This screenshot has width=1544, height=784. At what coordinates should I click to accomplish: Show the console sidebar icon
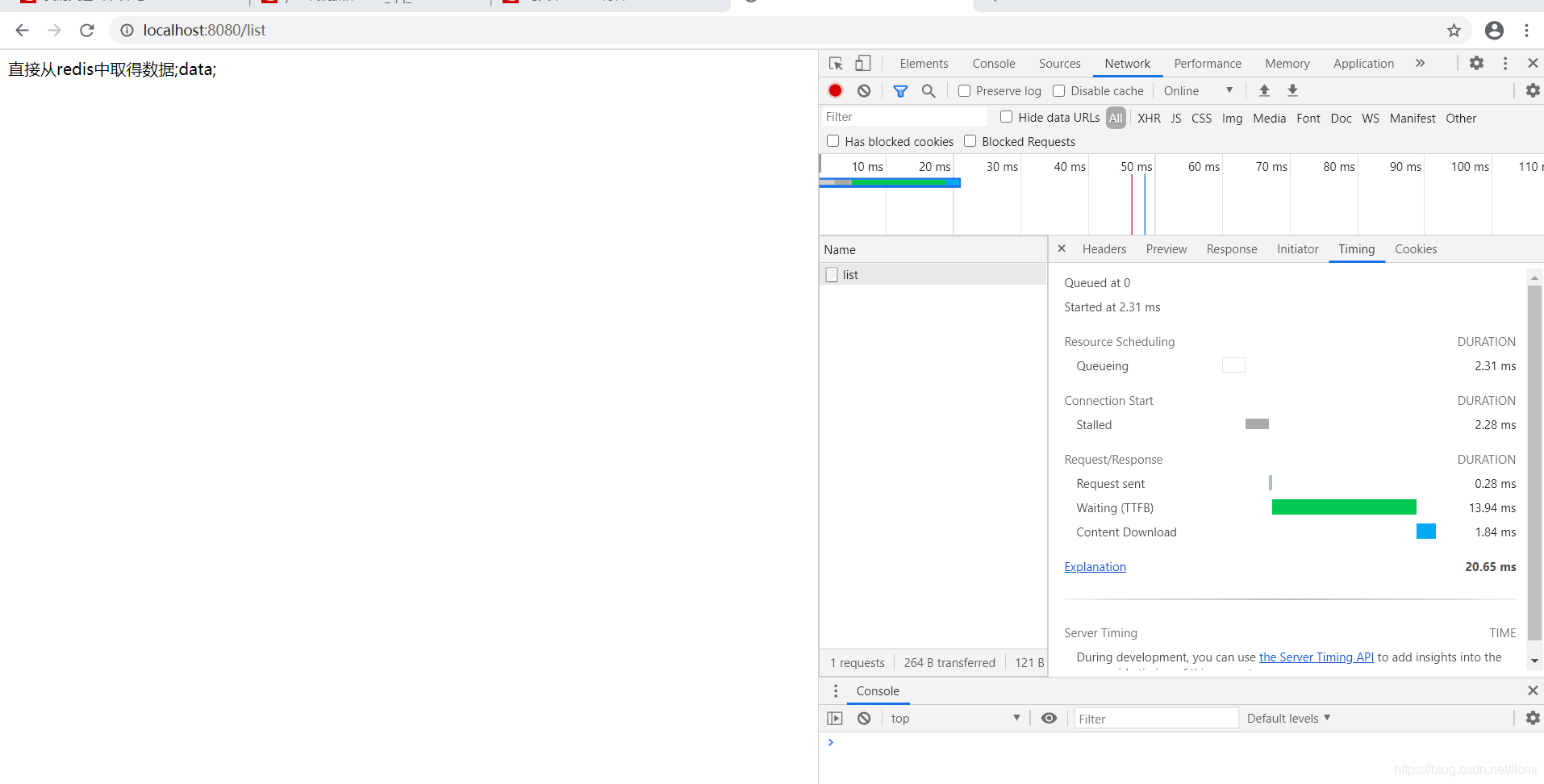(835, 718)
